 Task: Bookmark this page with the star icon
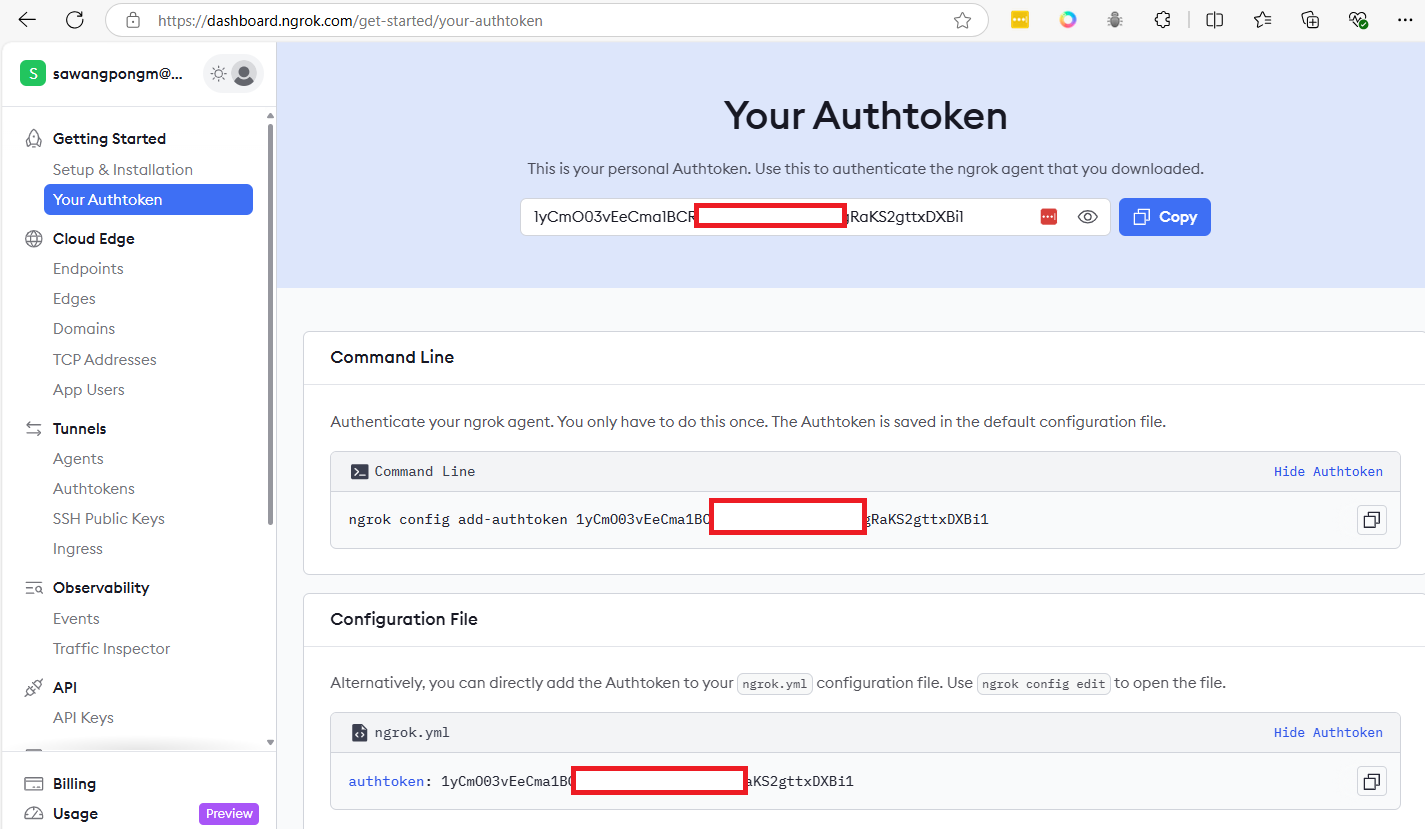[x=962, y=20]
